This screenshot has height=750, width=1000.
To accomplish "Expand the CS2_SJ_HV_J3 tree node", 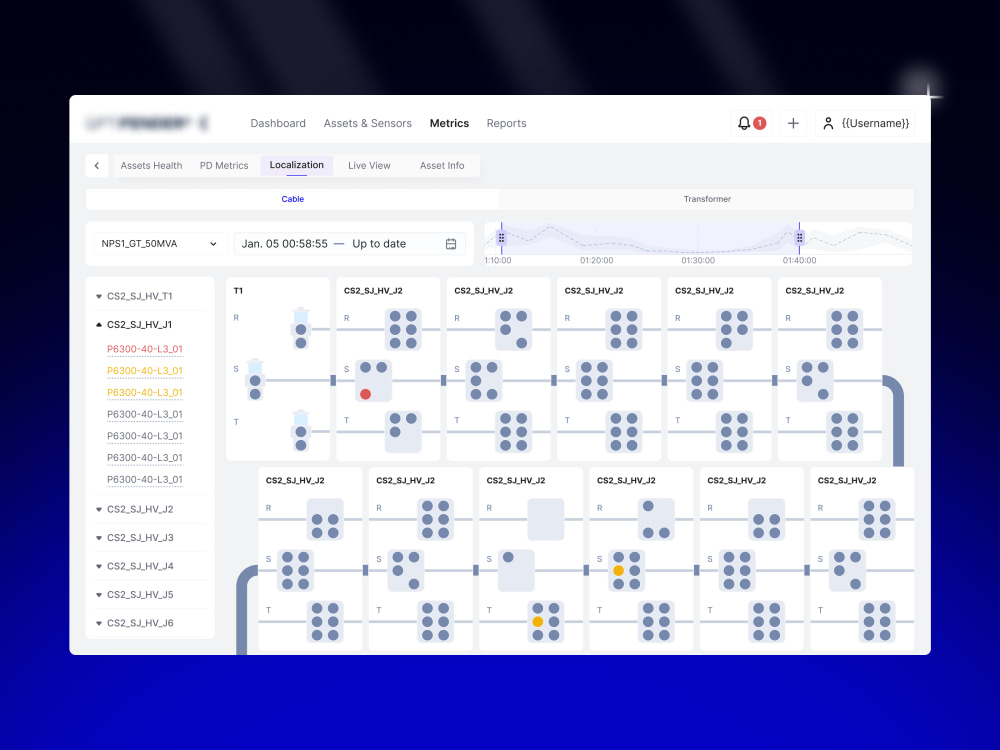I will click(x=99, y=538).
